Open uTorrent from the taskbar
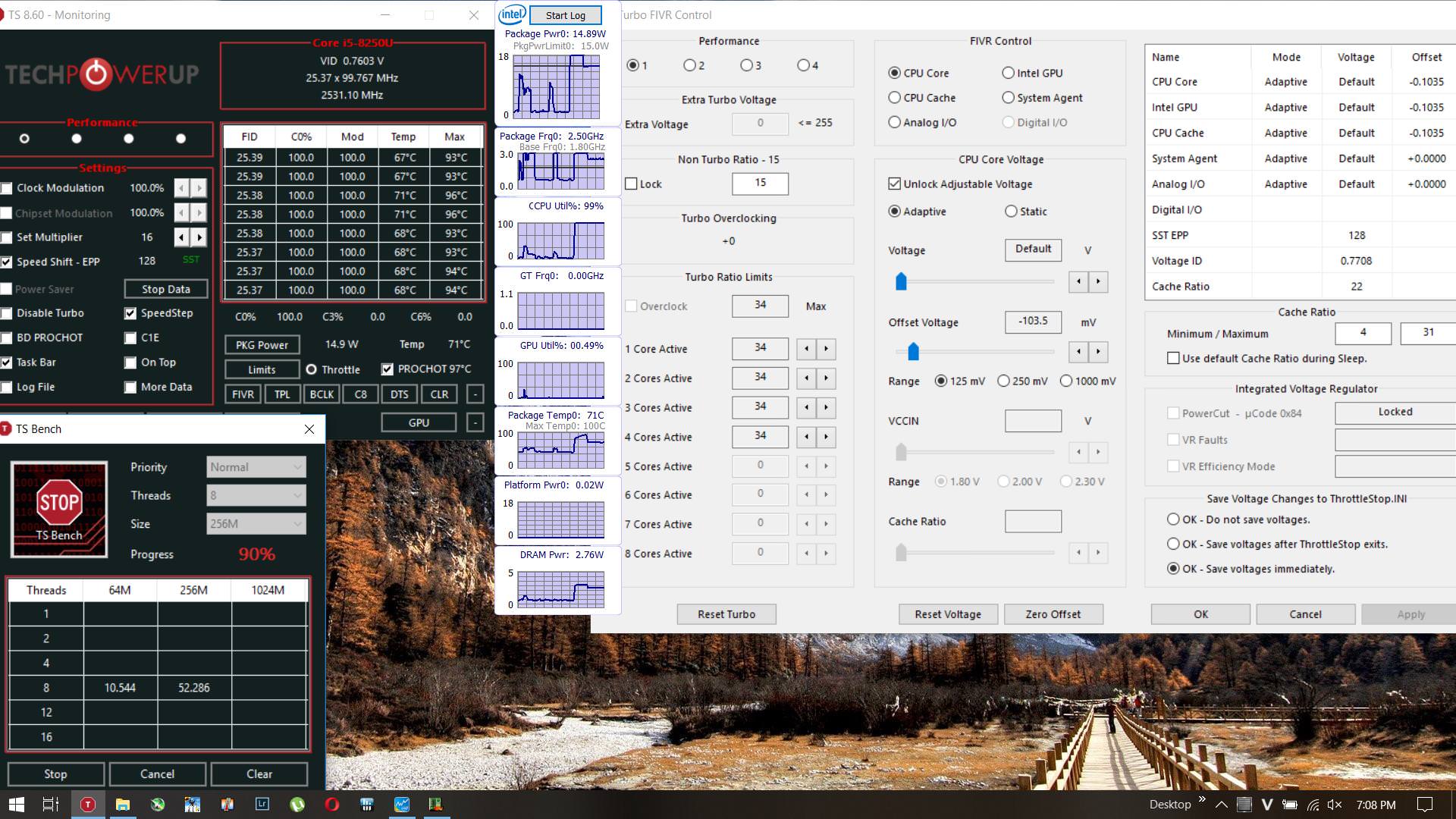The height and width of the screenshot is (819, 1456). point(297,805)
